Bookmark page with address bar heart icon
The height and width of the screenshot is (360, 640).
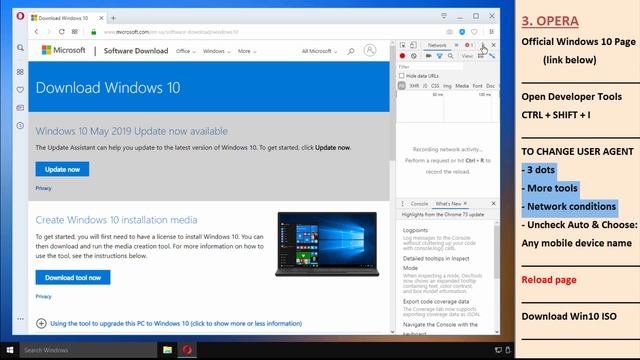(474, 32)
